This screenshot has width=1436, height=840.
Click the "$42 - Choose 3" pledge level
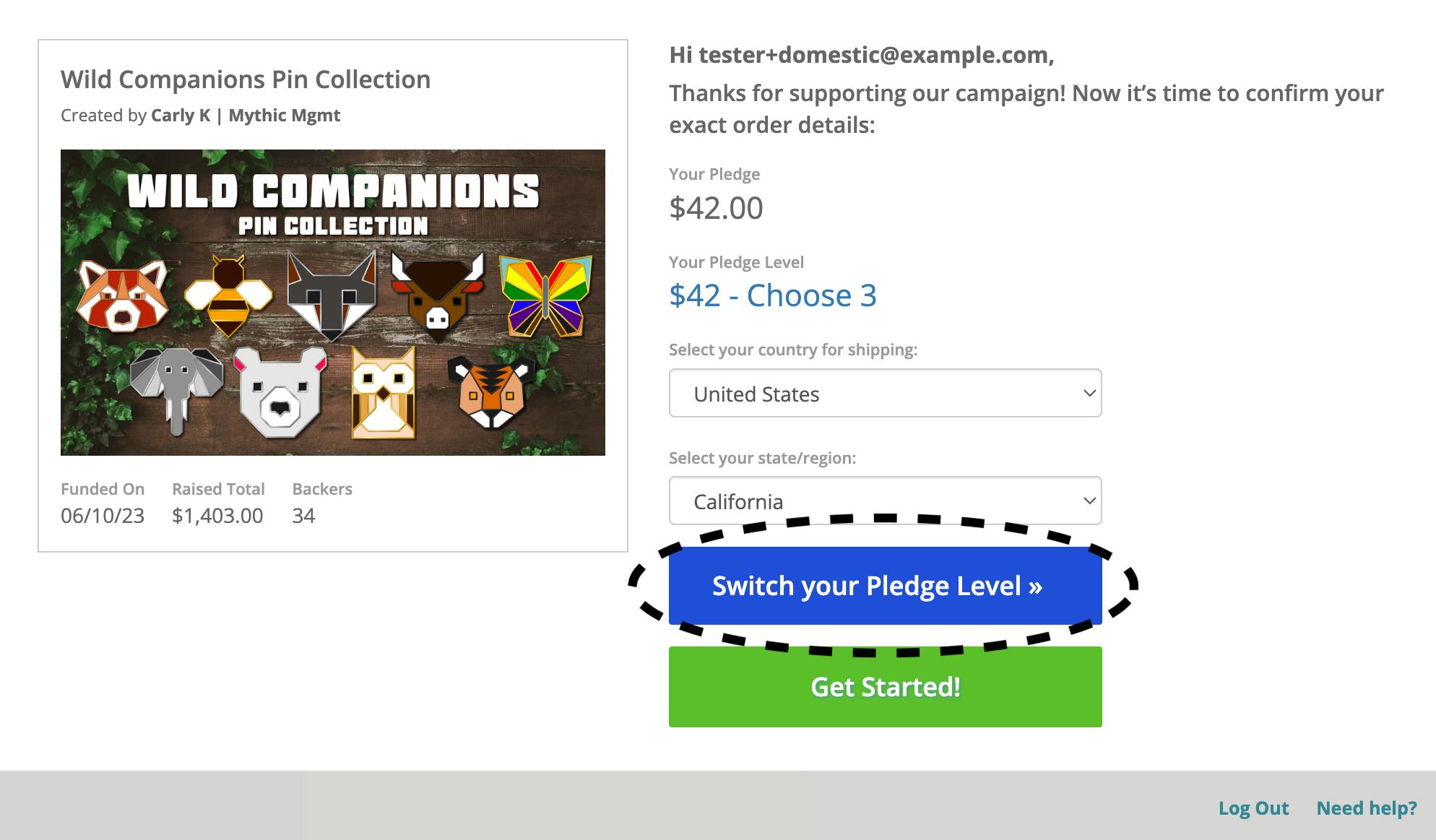(773, 295)
